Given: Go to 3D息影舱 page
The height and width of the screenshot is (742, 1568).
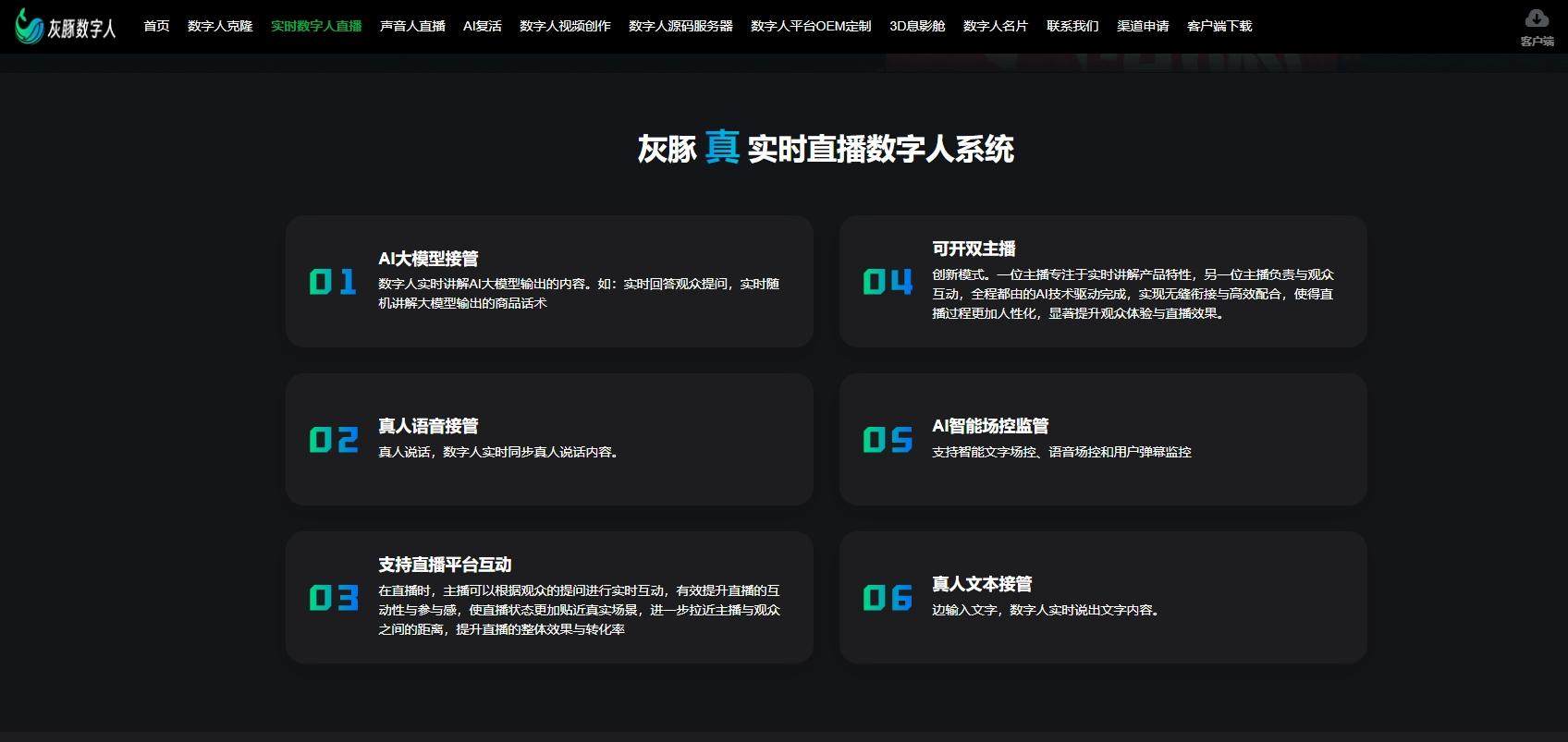Looking at the screenshot, I should (917, 26).
